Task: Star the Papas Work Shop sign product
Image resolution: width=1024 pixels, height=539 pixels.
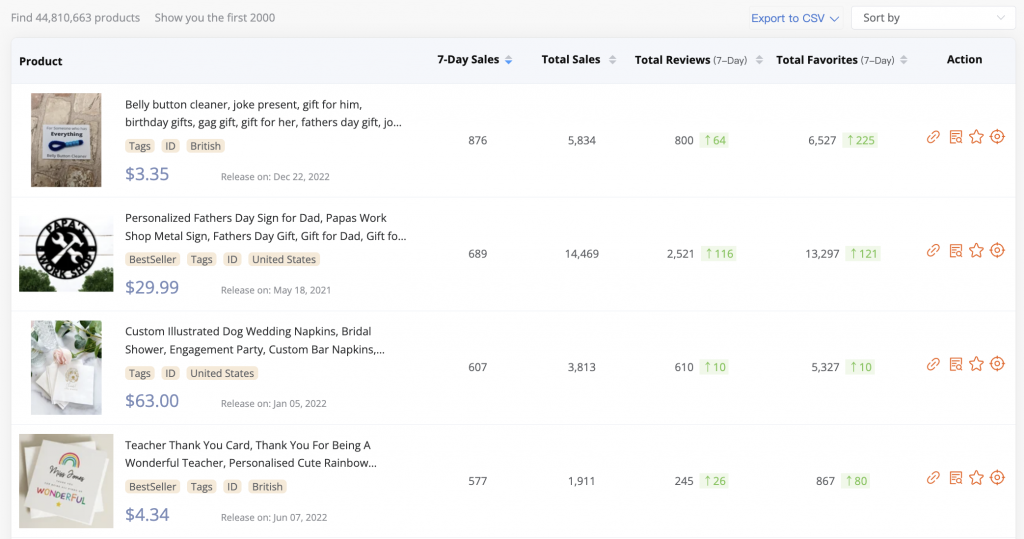Action: (x=976, y=251)
